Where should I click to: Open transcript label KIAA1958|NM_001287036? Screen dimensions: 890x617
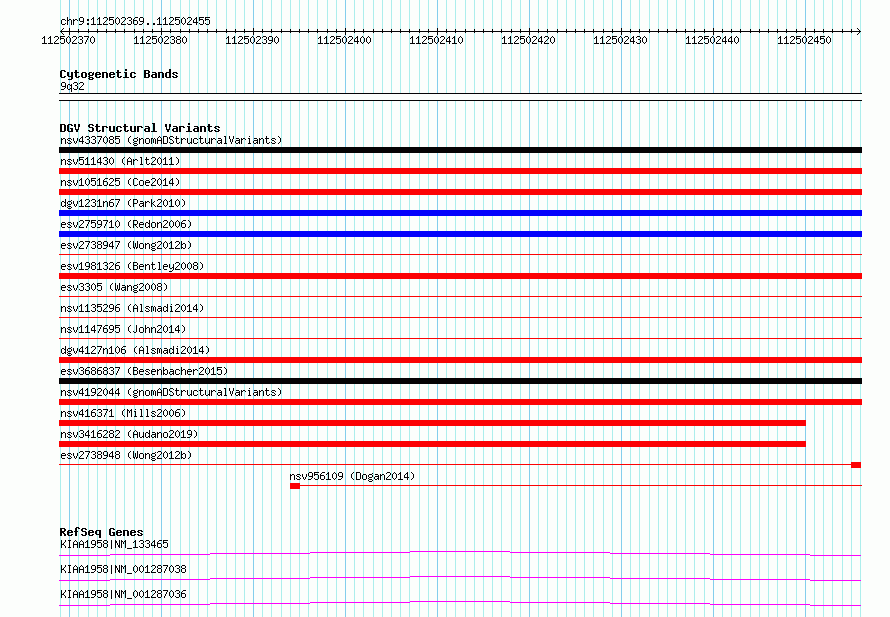click(x=123, y=594)
